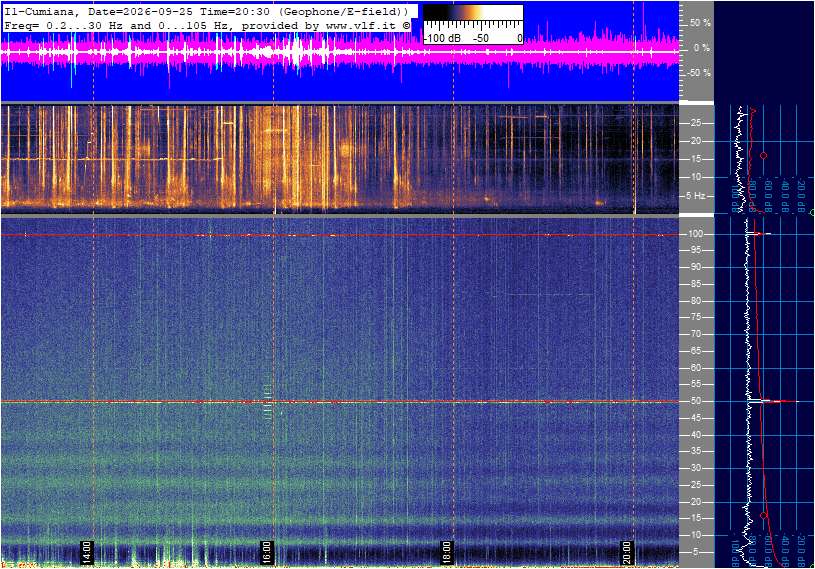Click the 80 tick on E-field axis
The image size is (815, 569).
click(x=695, y=301)
